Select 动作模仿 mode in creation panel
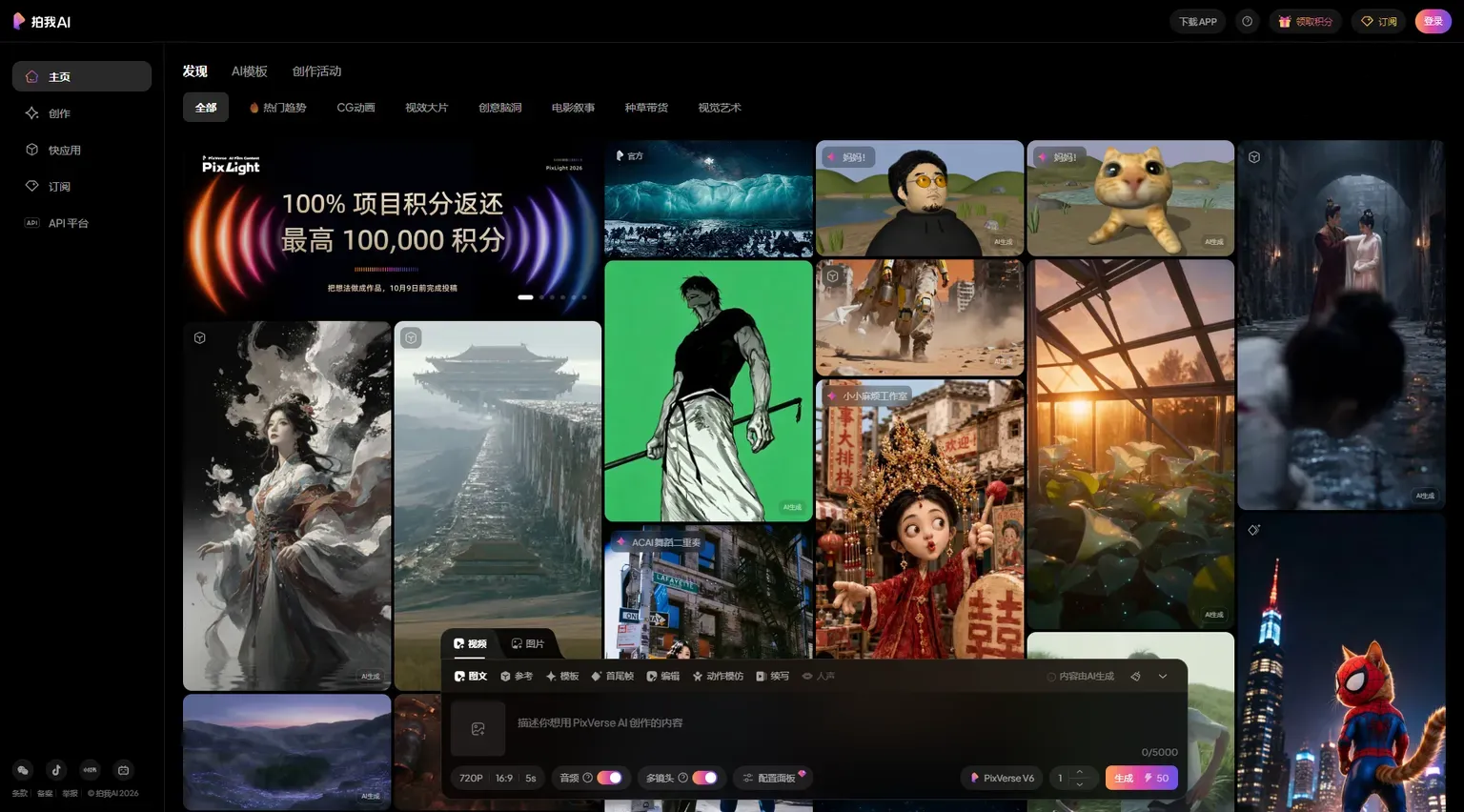The height and width of the screenshot is (812, 1464). click(718, 676)
